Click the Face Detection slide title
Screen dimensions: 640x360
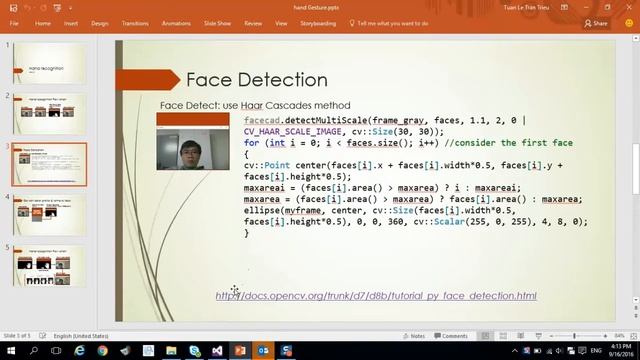pos(257,80)
